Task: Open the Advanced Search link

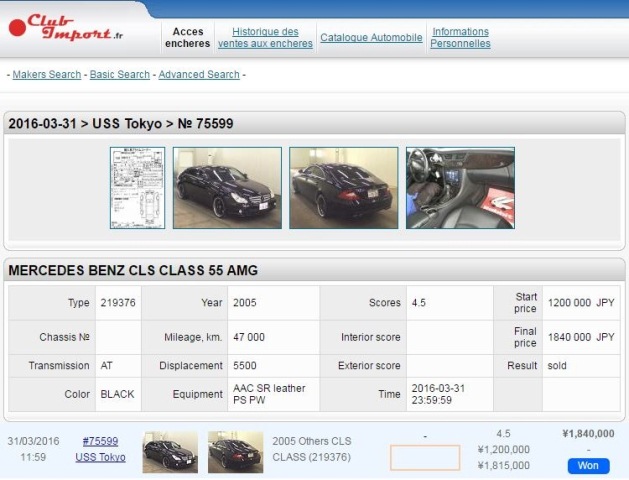Action: (199, 75)
